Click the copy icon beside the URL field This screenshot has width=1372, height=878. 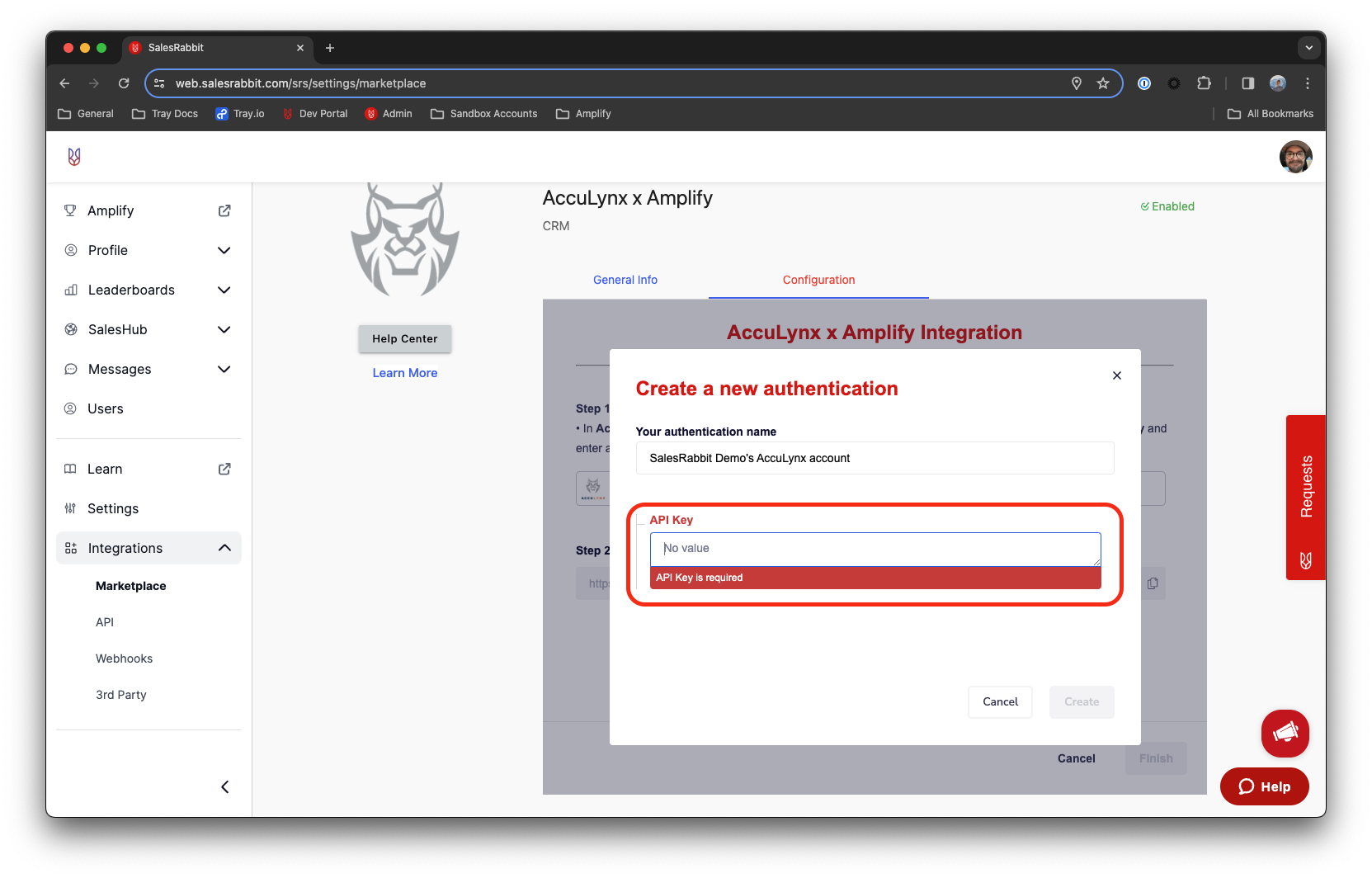point(1153,583)
